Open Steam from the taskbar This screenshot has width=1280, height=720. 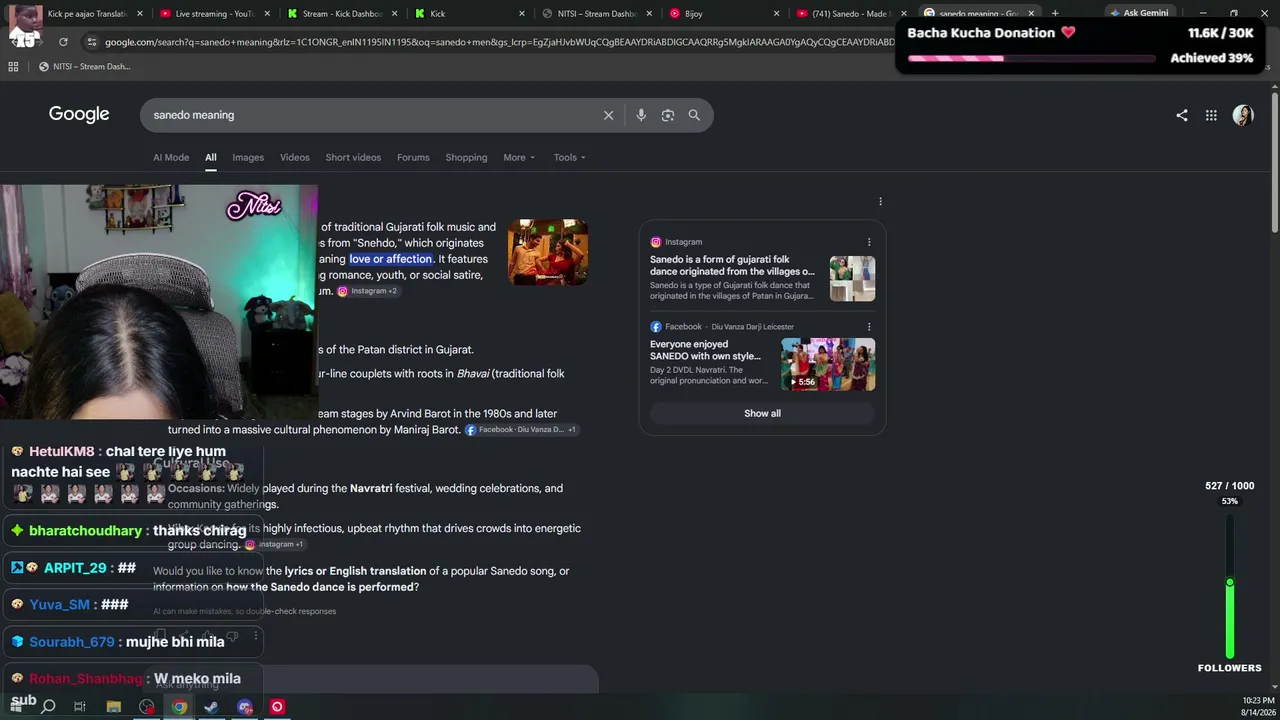point(211,707)
